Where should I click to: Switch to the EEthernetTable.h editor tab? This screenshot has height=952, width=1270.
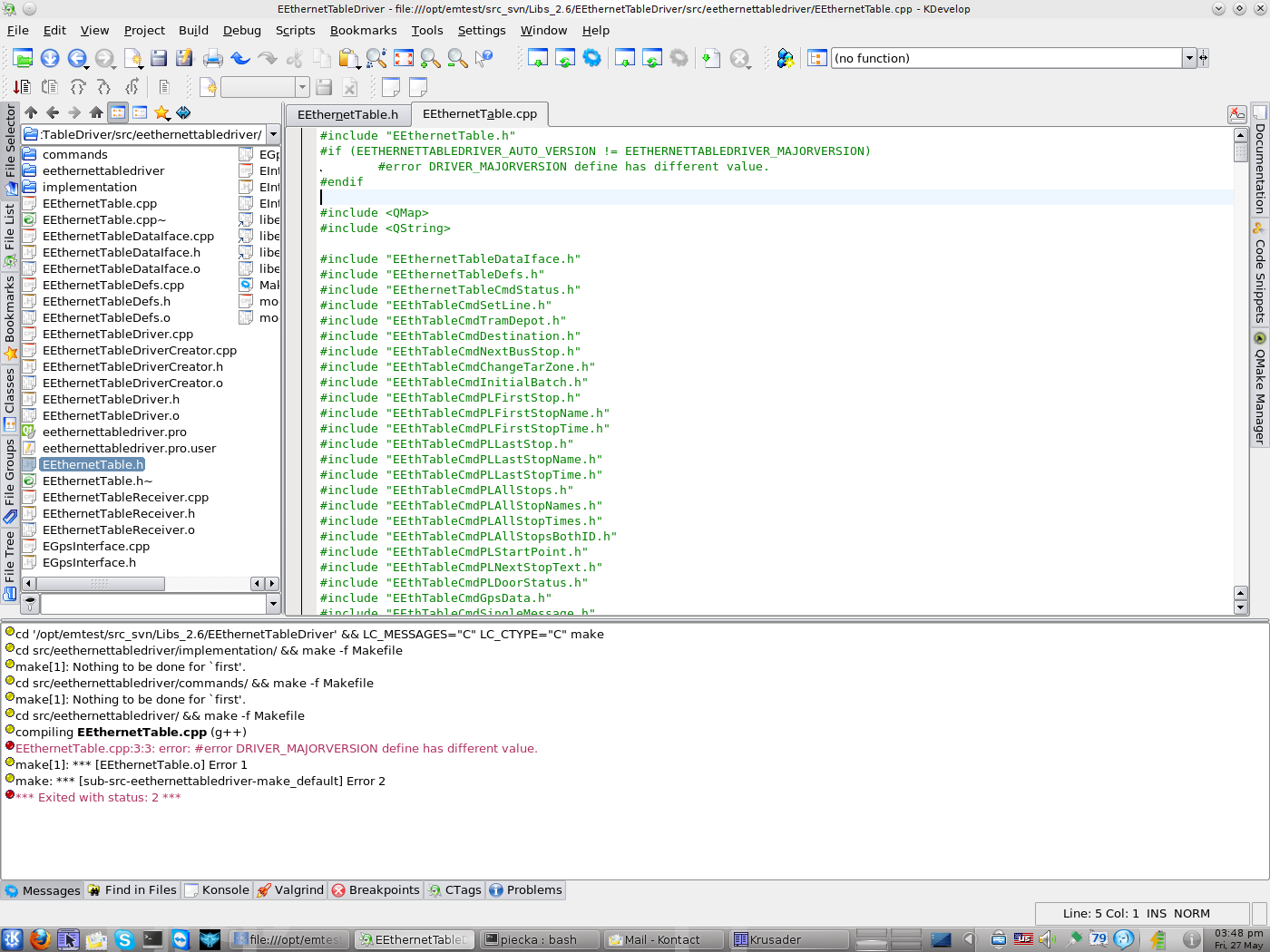tap(347, 114)
